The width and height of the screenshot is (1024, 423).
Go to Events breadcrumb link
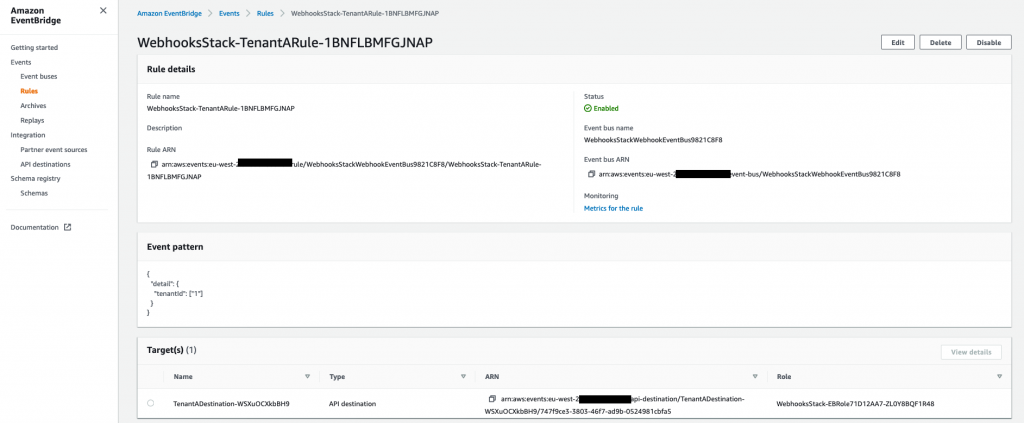(229, 13)
